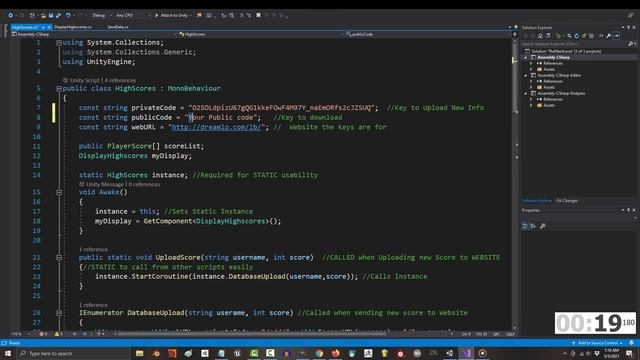
Task: Expand Assets under Assembly-CSharp-firstpass
Action: 531,105
